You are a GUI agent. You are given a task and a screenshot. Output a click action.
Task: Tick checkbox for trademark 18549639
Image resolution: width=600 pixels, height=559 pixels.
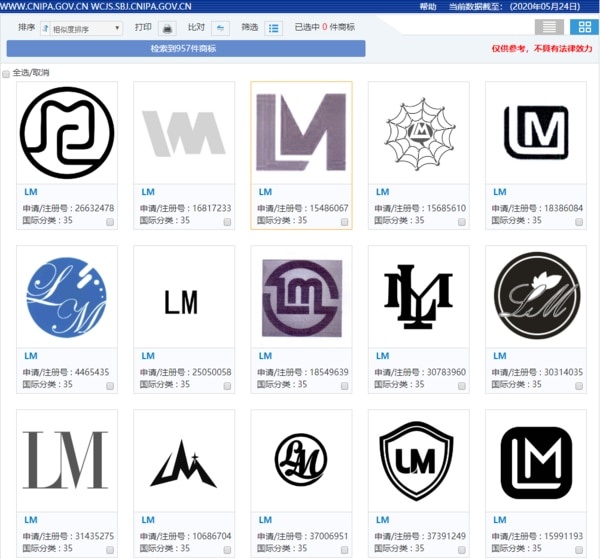pos(344,386)
